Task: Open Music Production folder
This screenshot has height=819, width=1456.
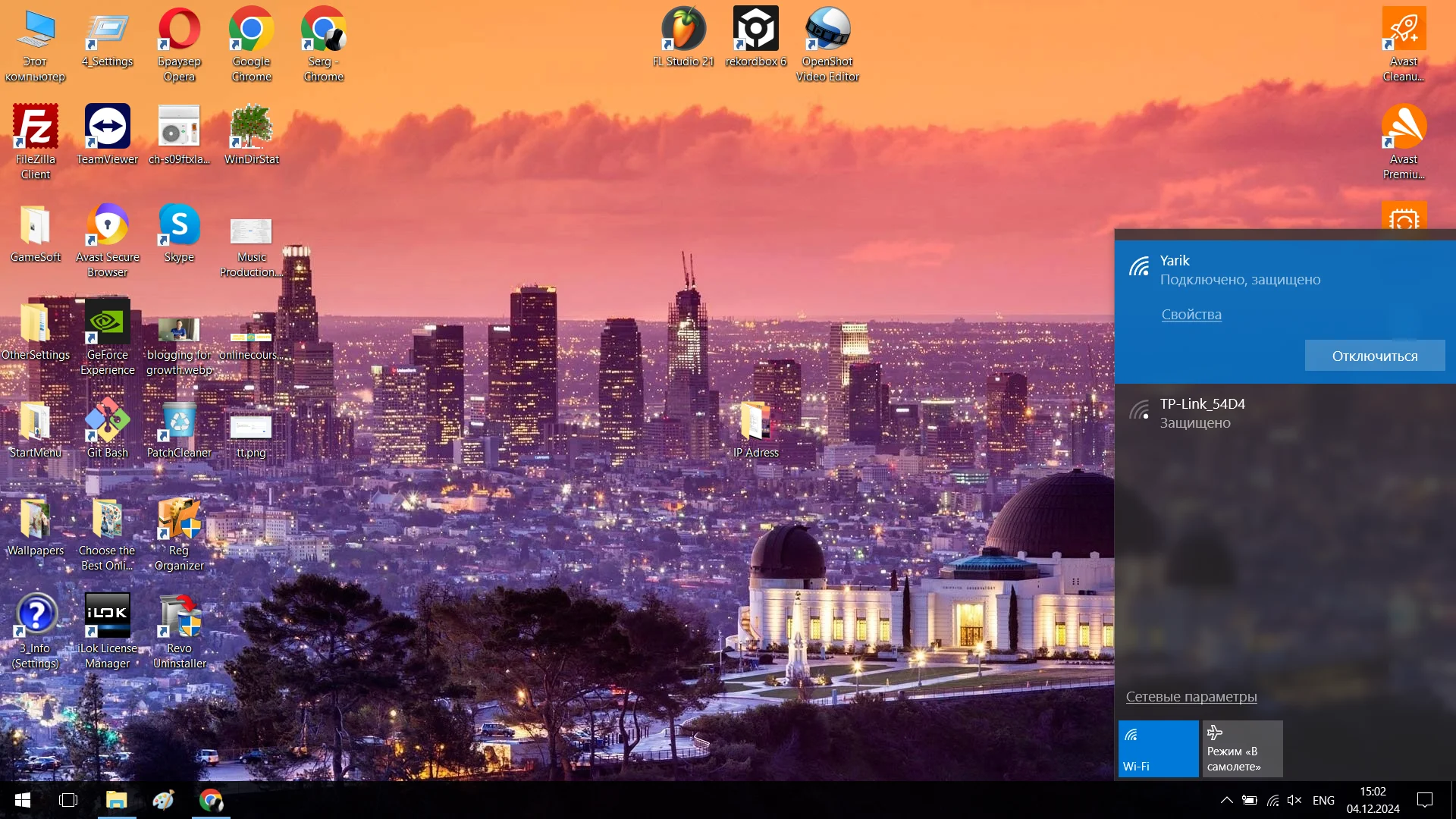Action: coord(250,231)
